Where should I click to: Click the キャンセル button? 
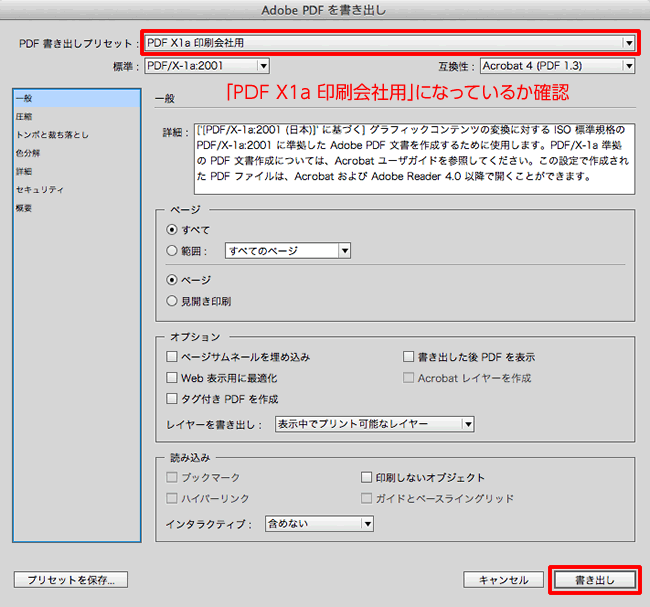tap(503, 580)
